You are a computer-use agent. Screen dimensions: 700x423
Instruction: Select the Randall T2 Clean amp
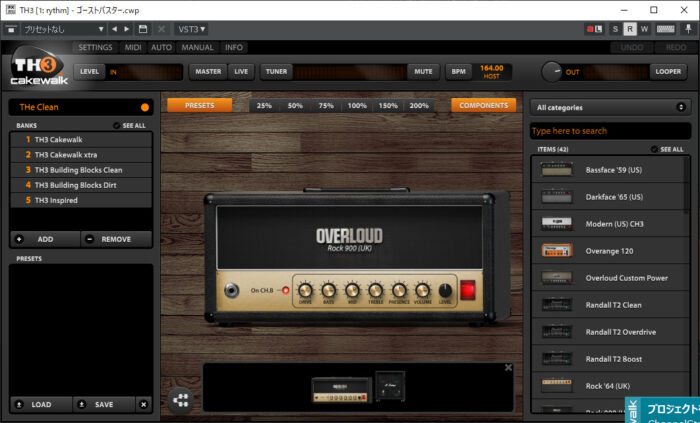(x=610, y=305)
